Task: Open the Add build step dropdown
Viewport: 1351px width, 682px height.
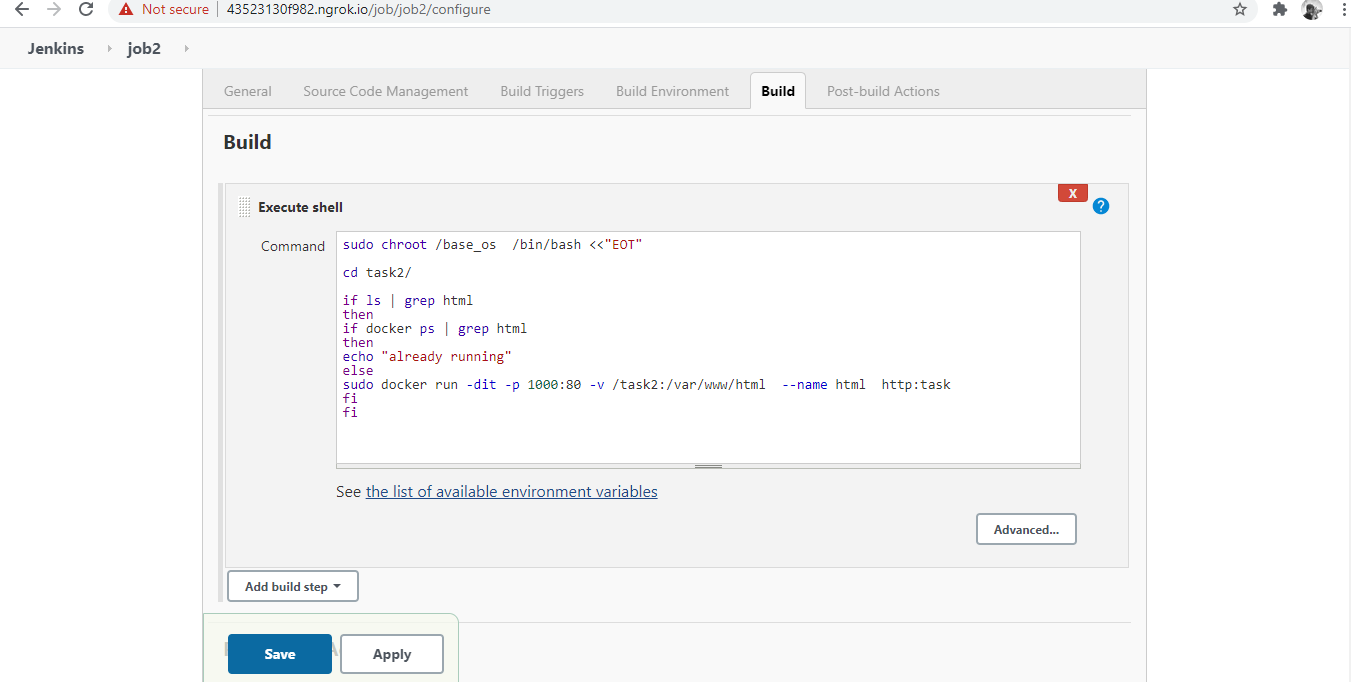Action: [x=292, y=586]
